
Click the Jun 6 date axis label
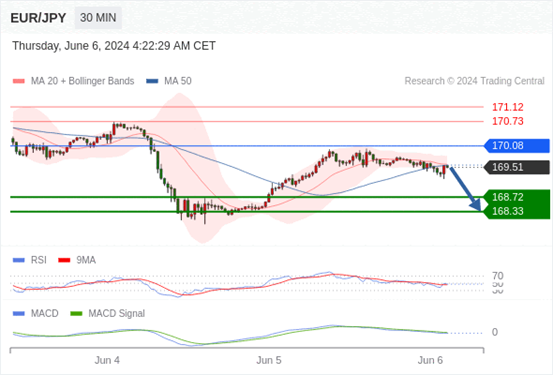(x=430, y=361)
